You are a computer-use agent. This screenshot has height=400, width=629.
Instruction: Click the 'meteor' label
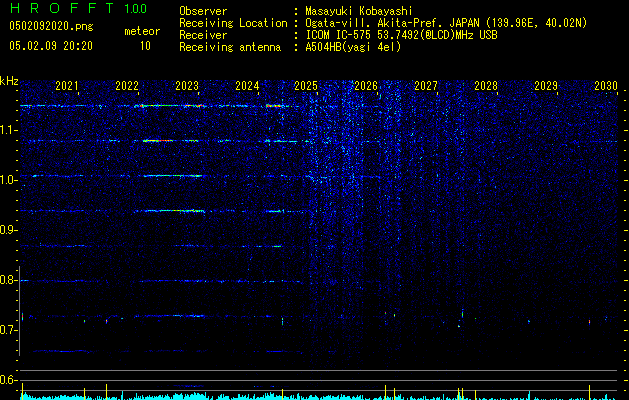[142, 31]
